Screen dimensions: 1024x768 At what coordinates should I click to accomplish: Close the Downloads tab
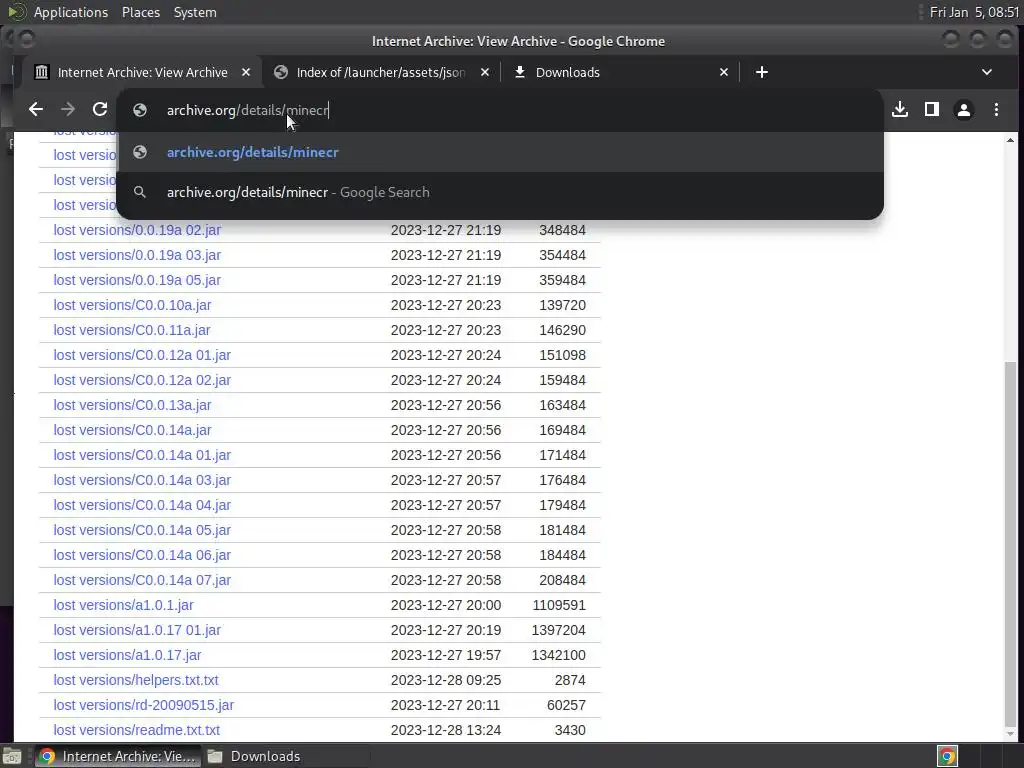tap(724, 72)
